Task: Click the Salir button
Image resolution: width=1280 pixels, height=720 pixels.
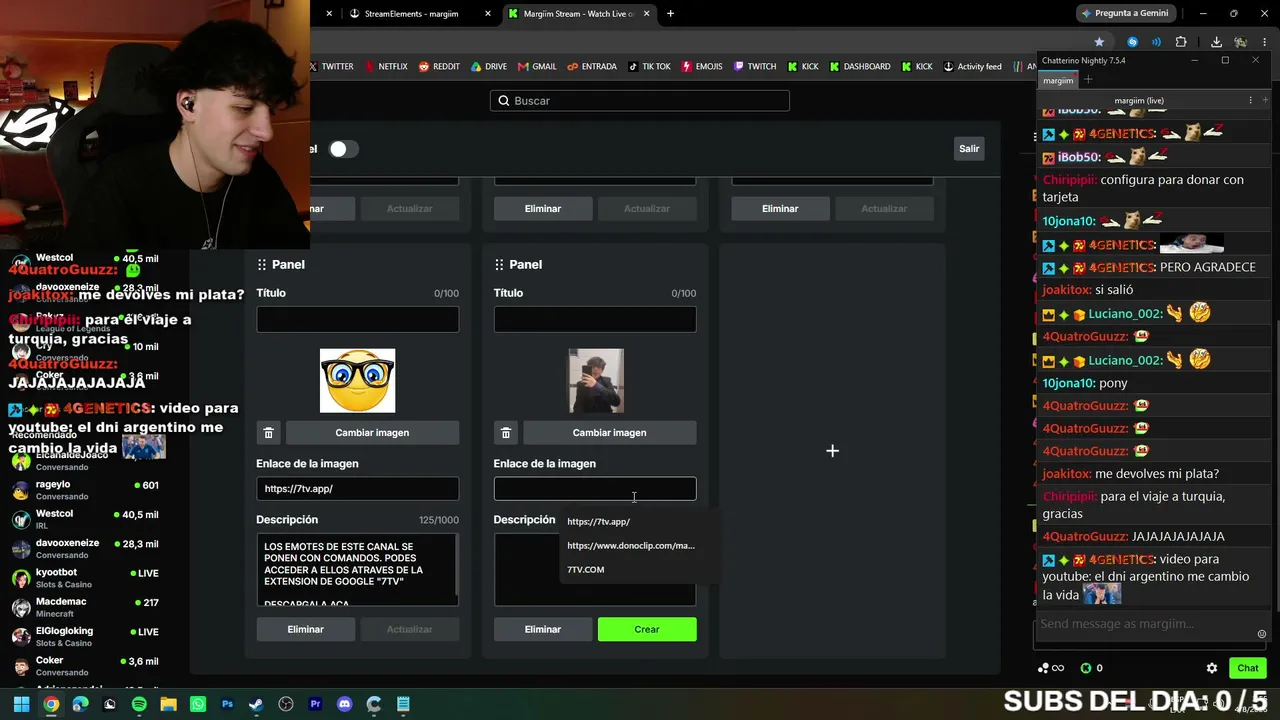Action: [969, 149]
